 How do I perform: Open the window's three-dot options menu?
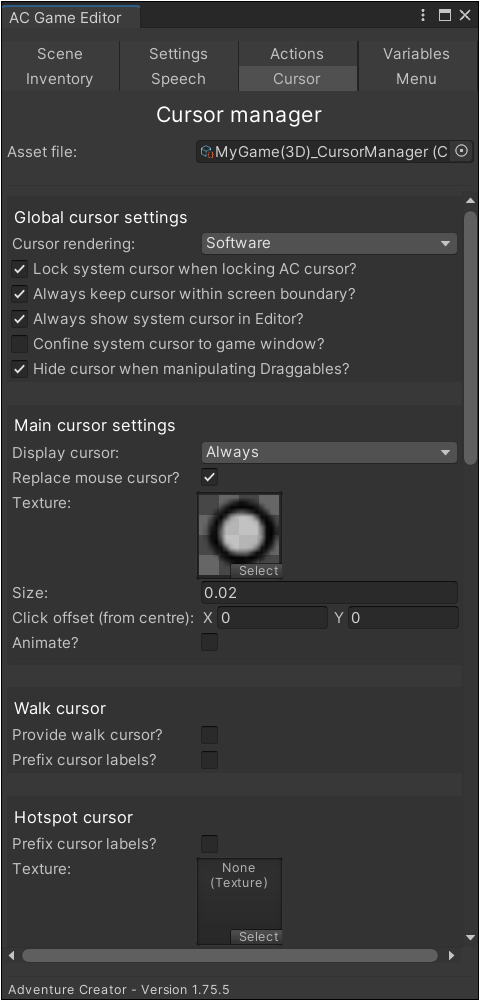point(423,16)
